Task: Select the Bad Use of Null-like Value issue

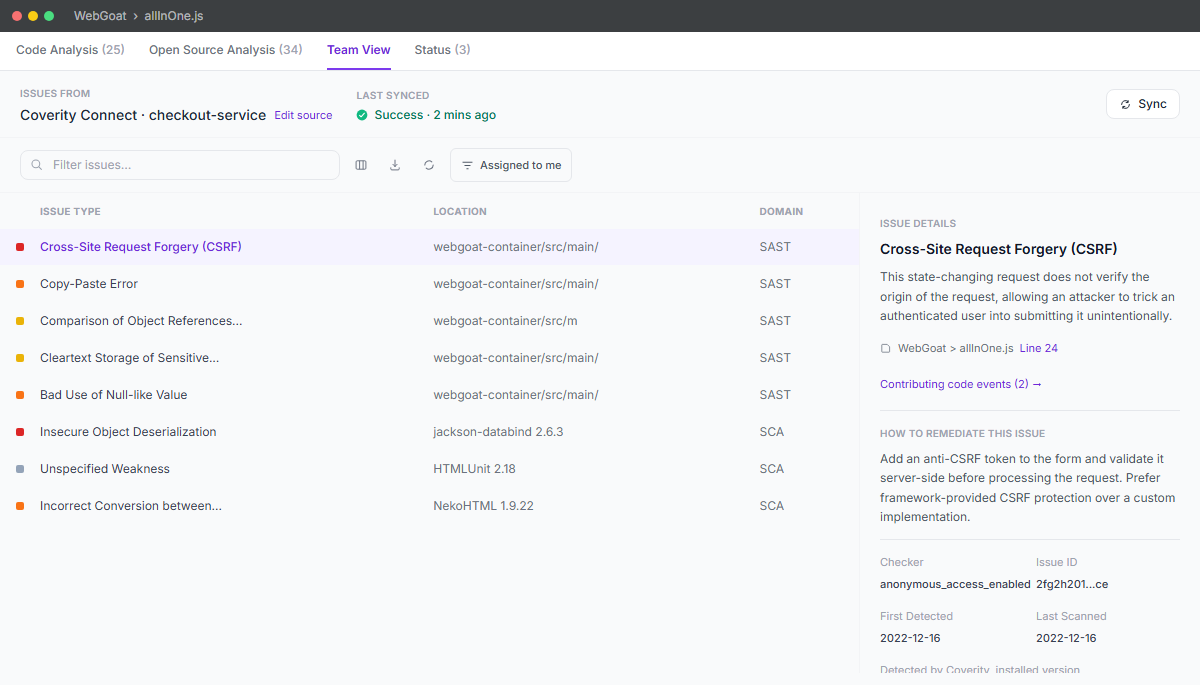Action: tap(430, 395)
